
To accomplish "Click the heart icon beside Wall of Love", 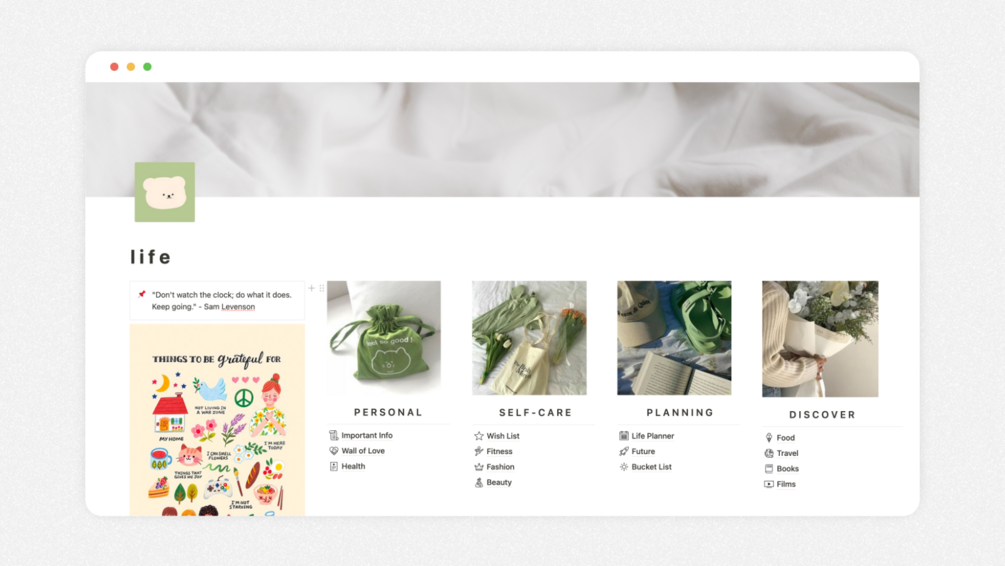I will pos(334,451).
